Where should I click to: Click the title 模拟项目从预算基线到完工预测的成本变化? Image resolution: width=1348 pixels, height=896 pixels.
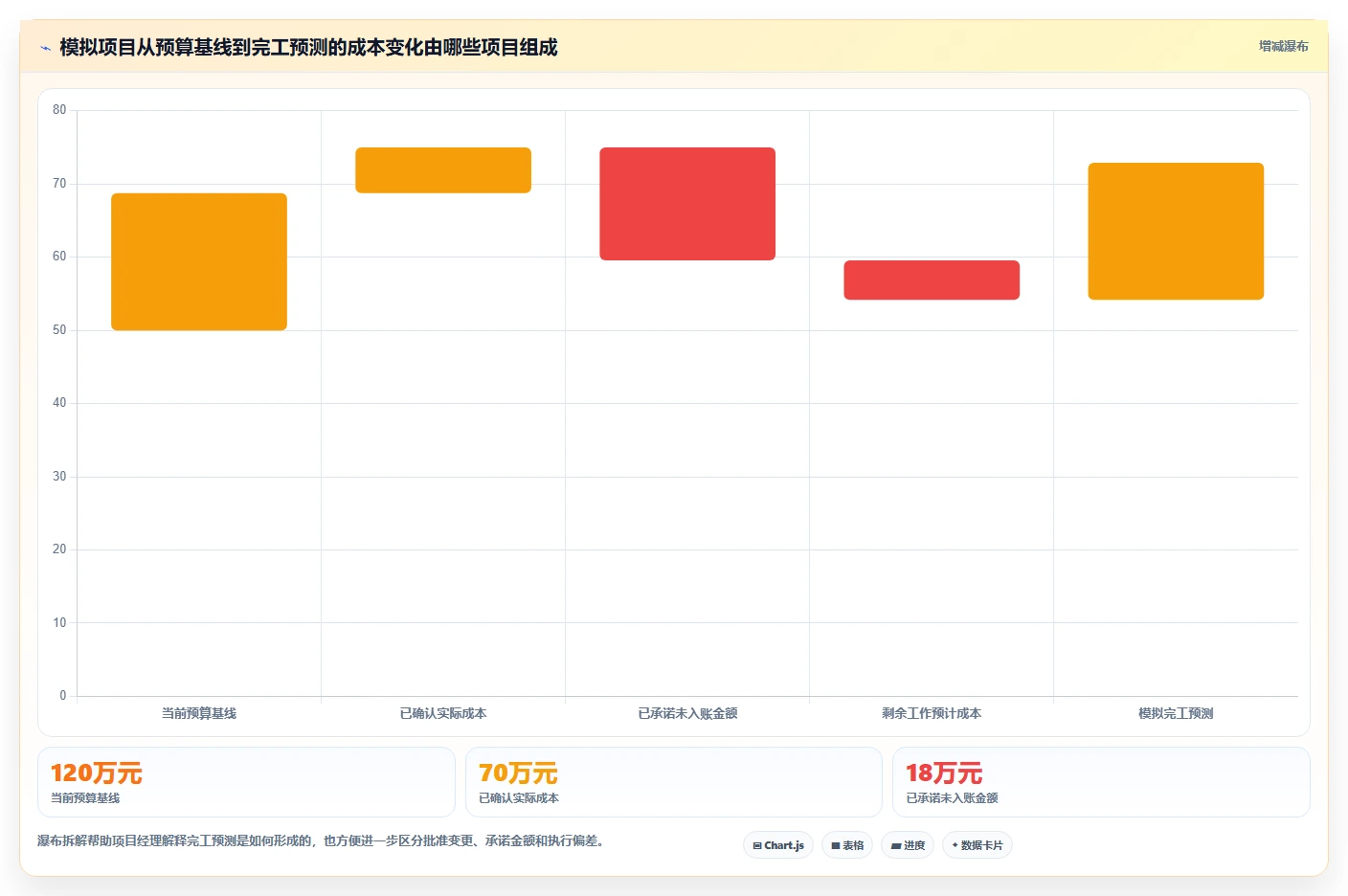(x=308, y=47)
